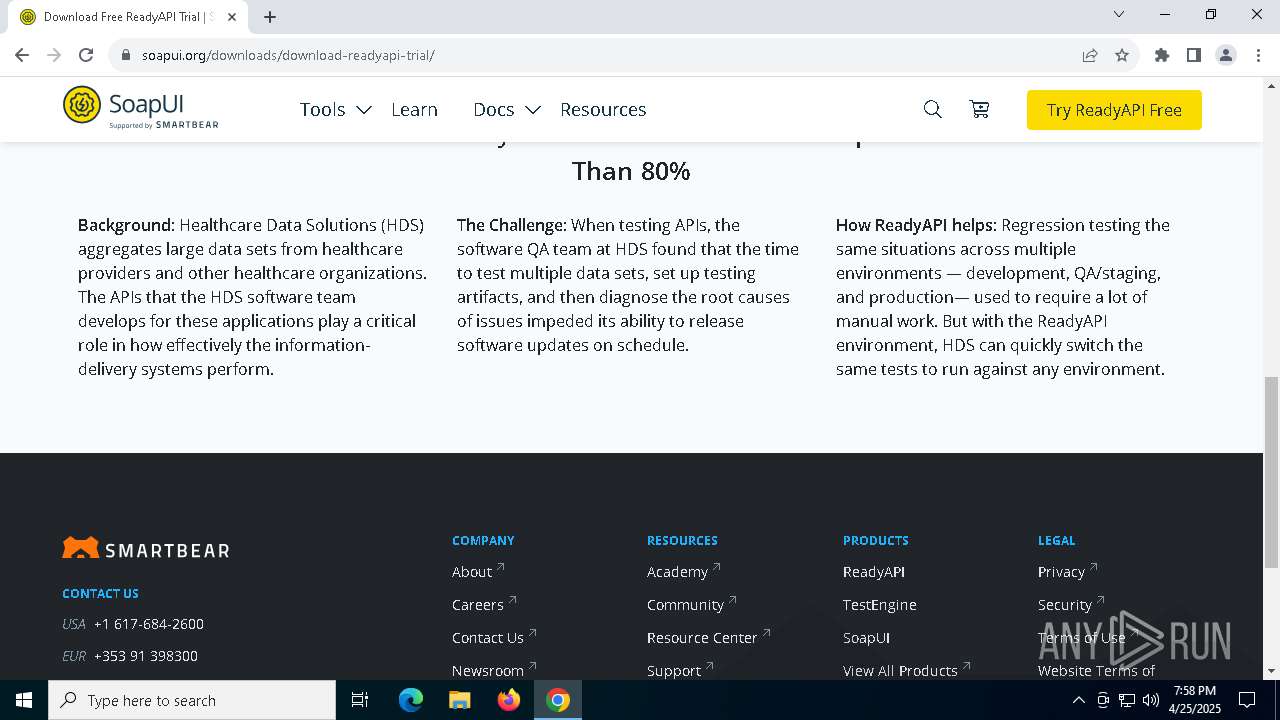Click the site address bar URL
Screen dimensions: 1280x720
pos(288,55)
